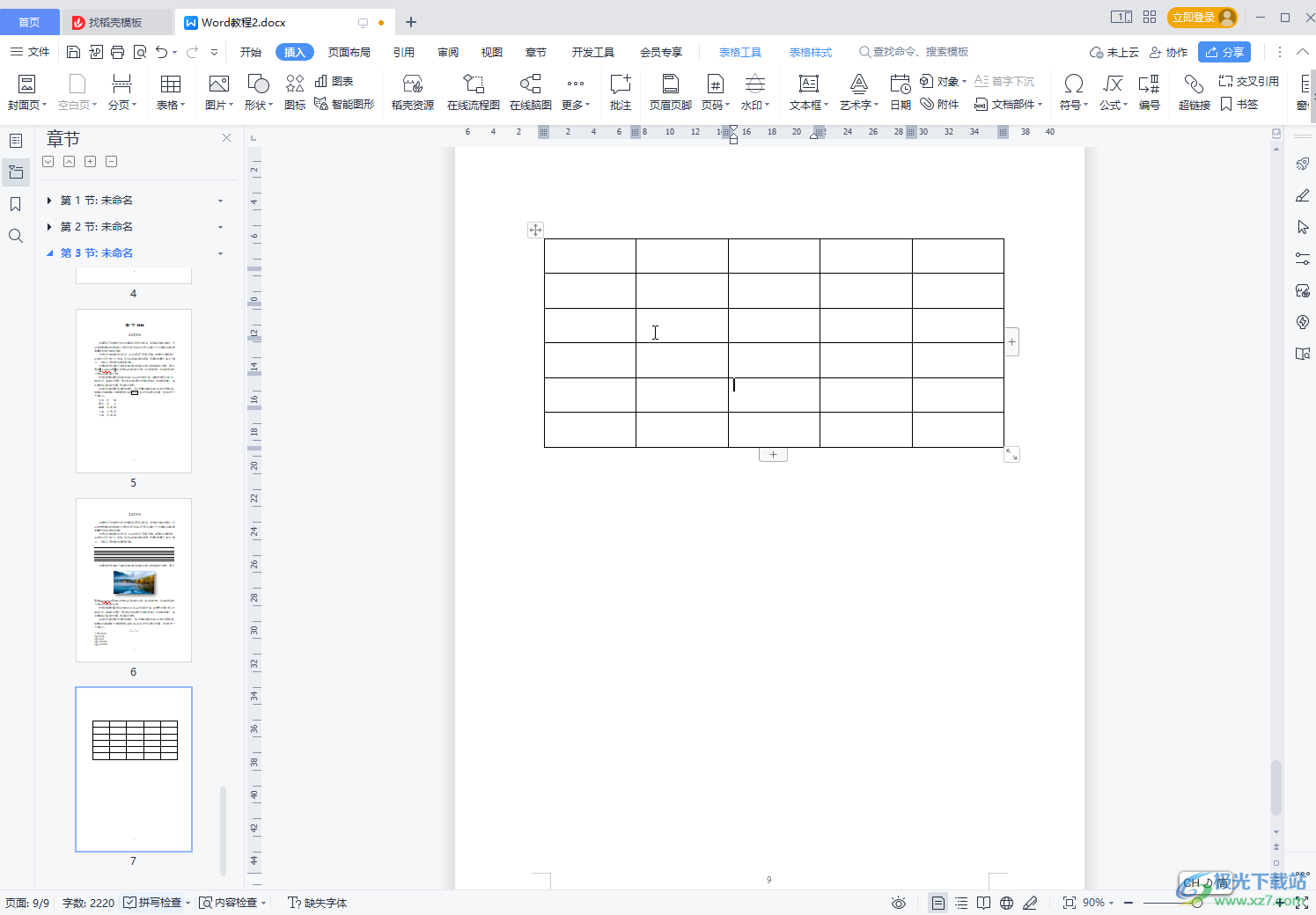The image size is (1316, 915).
Task: Open the 审阅 ribbon tab
Action: pos(448,52)
